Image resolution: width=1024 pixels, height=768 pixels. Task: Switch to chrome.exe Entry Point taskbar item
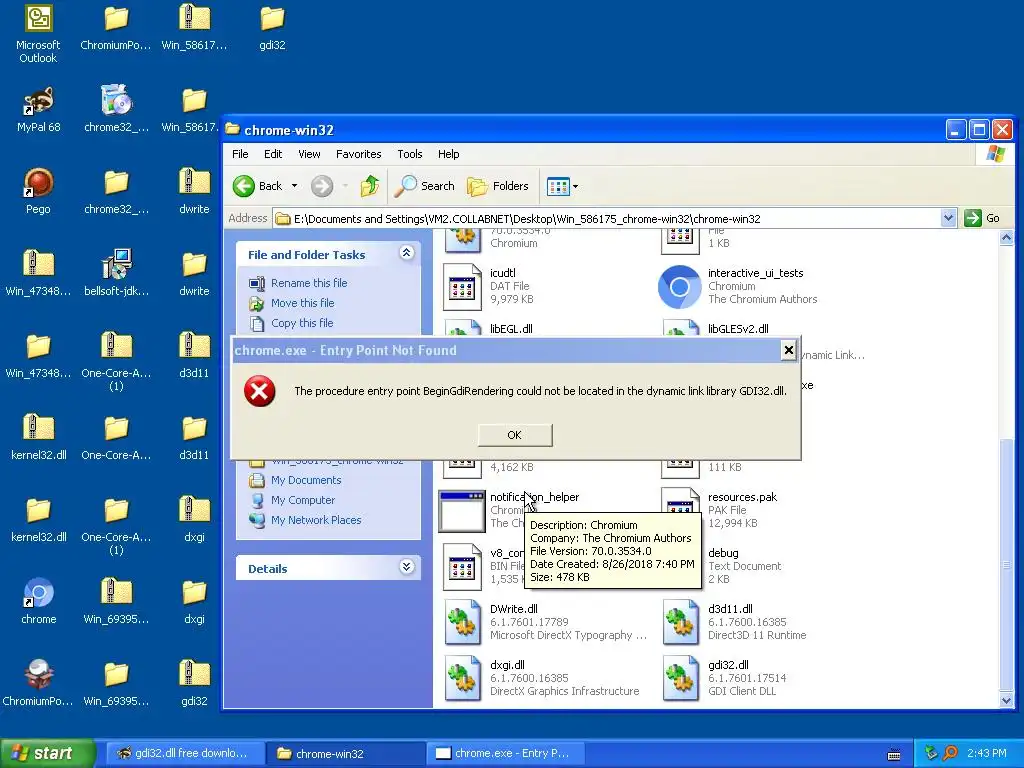(x=505, y=753)
